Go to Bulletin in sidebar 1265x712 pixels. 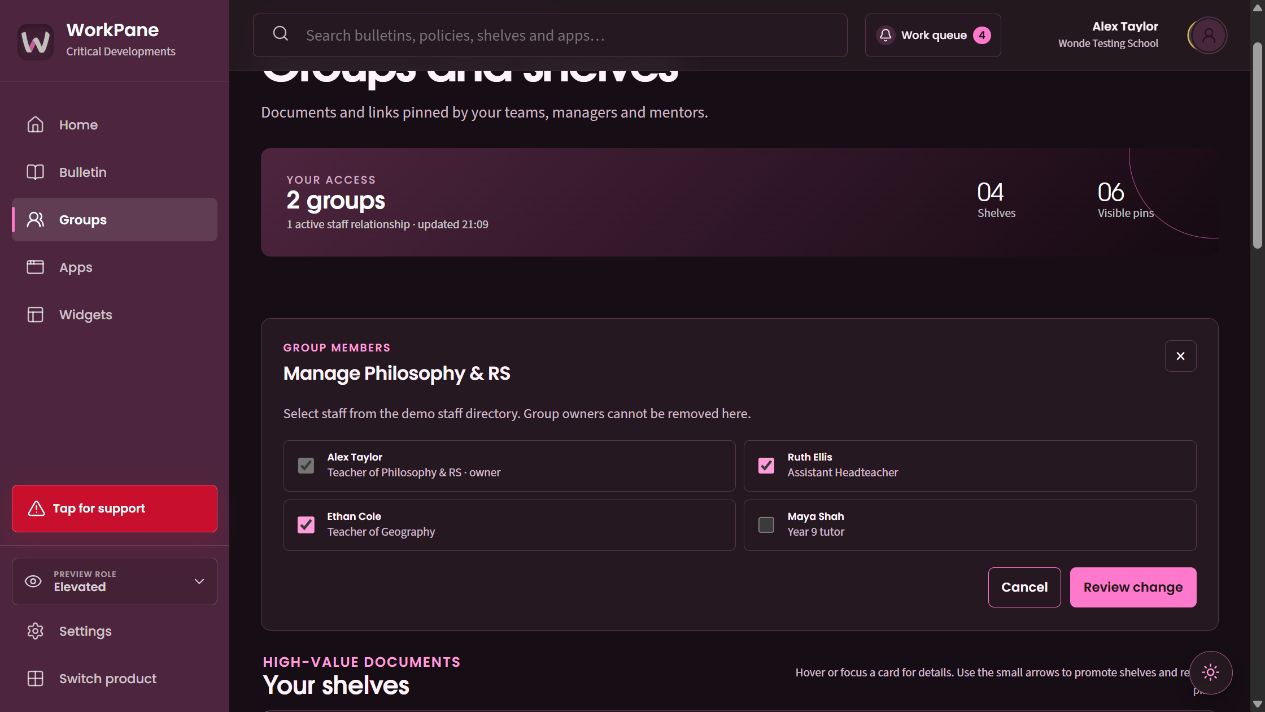point(114,172)
